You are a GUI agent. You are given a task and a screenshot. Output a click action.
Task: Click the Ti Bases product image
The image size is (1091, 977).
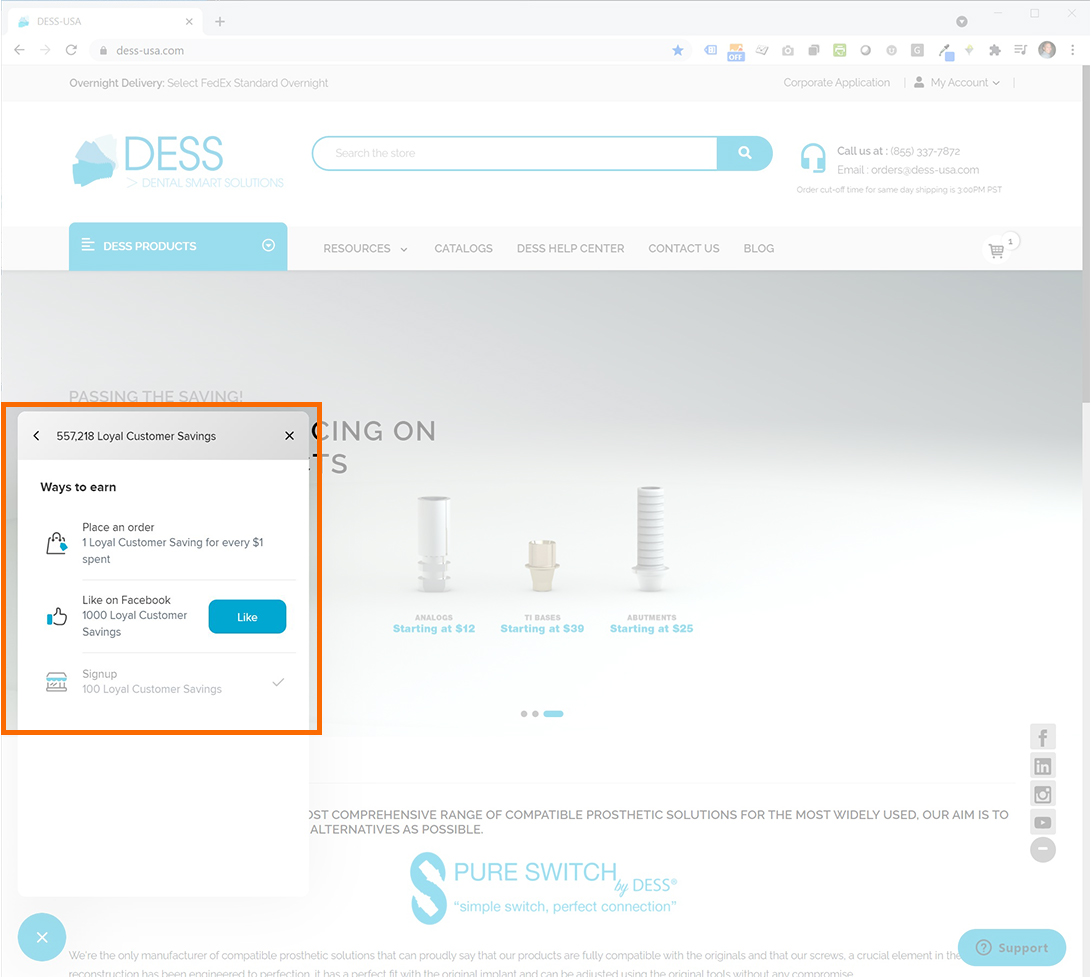point(542,565)
